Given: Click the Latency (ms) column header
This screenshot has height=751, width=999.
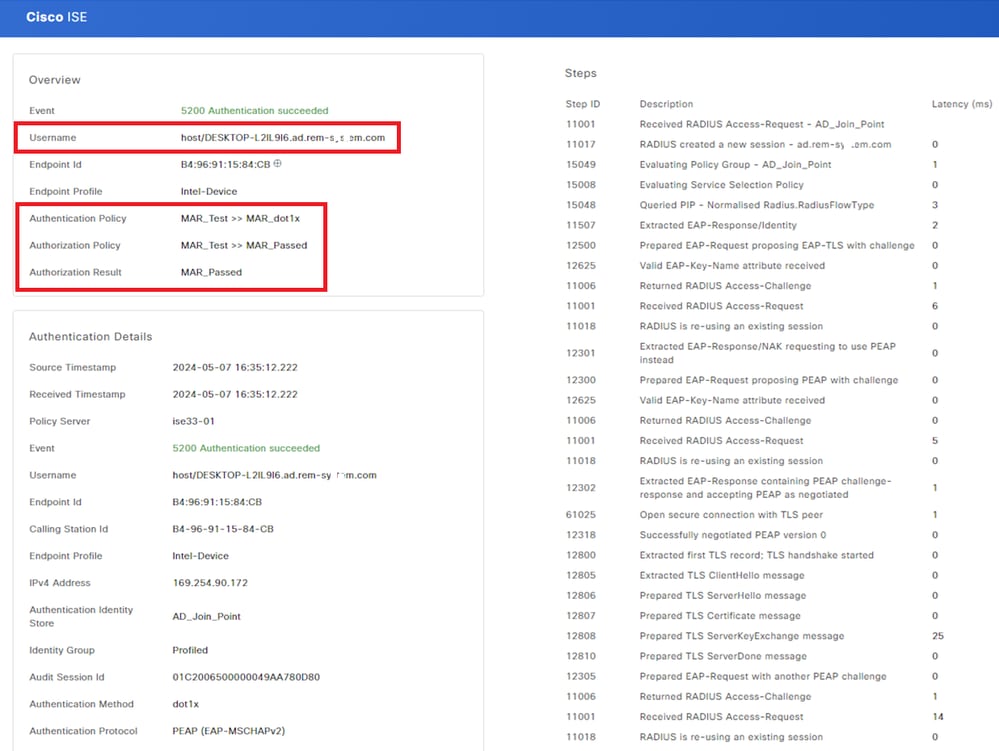Looking at the screenshot, I should point(961,104).
